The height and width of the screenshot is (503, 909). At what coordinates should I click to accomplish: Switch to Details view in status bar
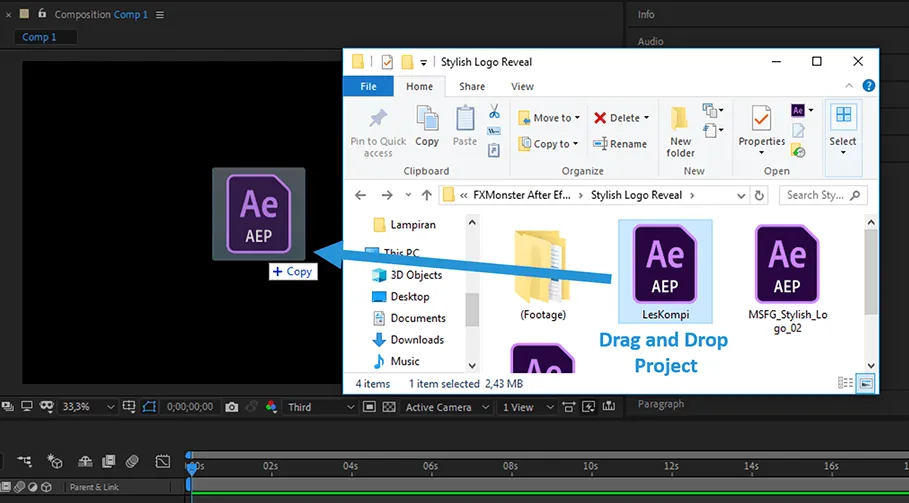846,383
